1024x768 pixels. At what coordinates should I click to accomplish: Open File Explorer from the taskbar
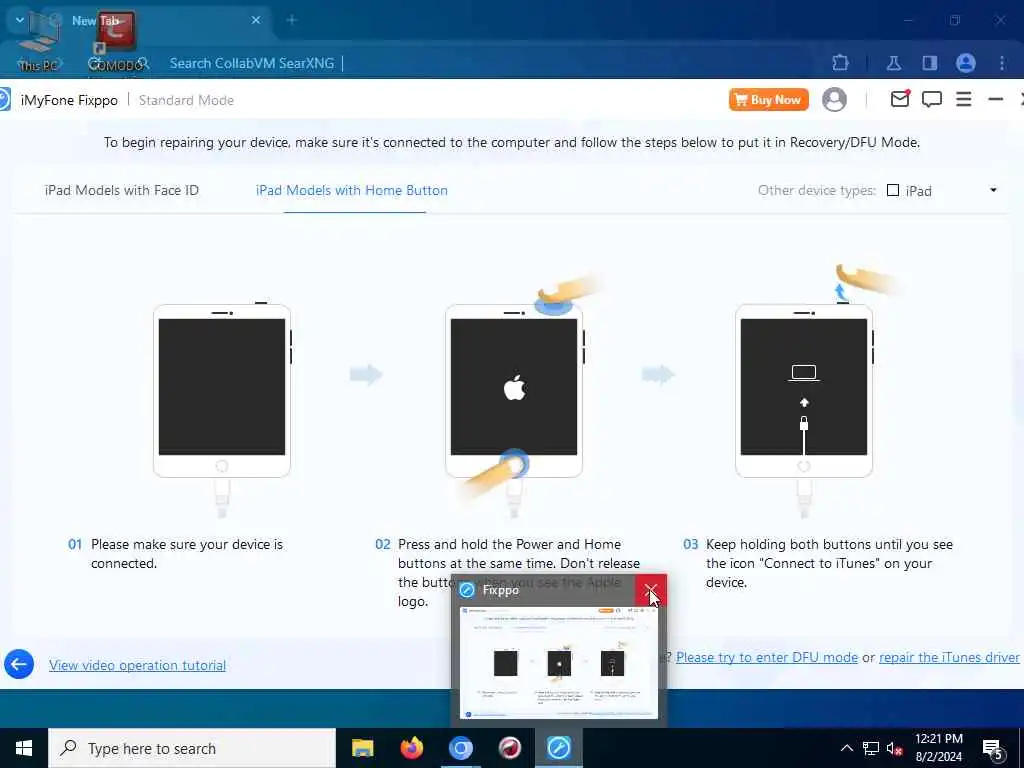(362, 748)
